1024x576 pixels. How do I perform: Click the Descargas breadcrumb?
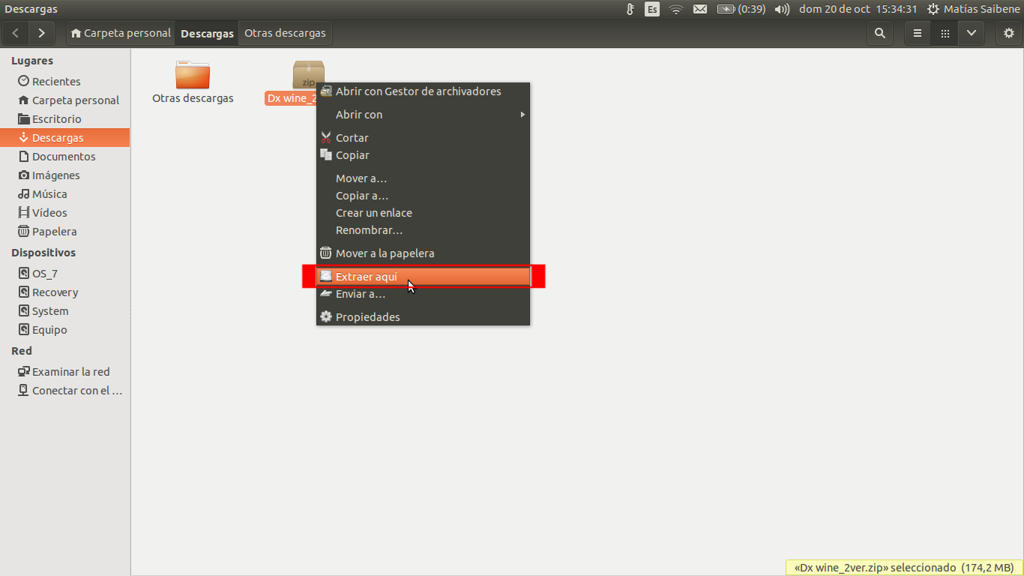(x=207, y=33)
